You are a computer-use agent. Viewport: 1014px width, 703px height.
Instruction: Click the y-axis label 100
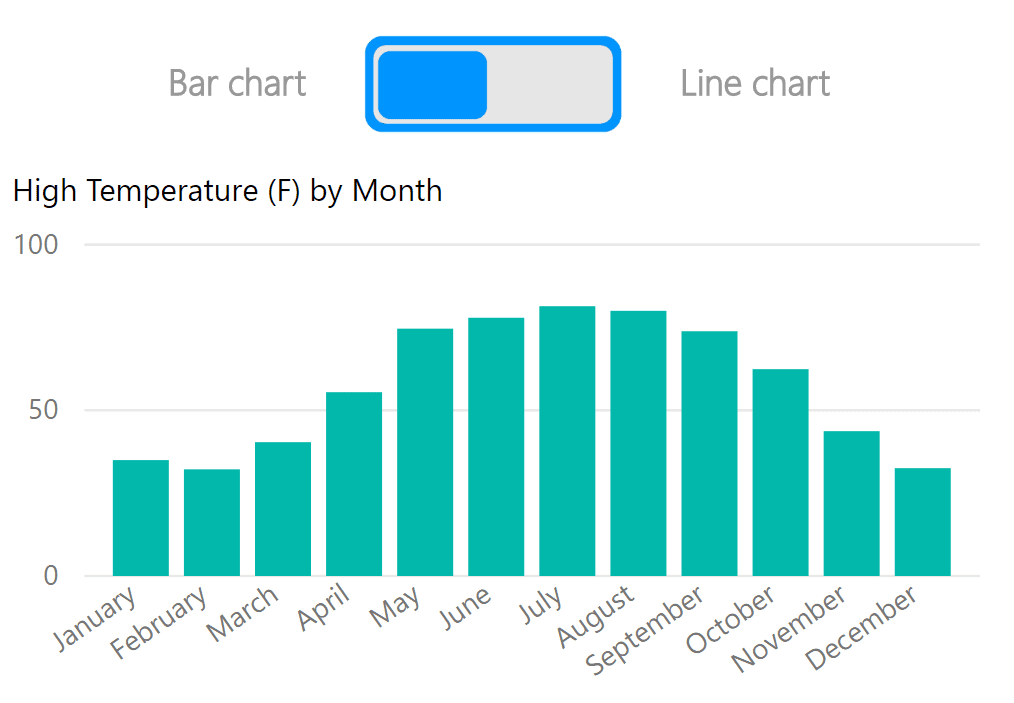pyautogui.click(x=36, y=244)
